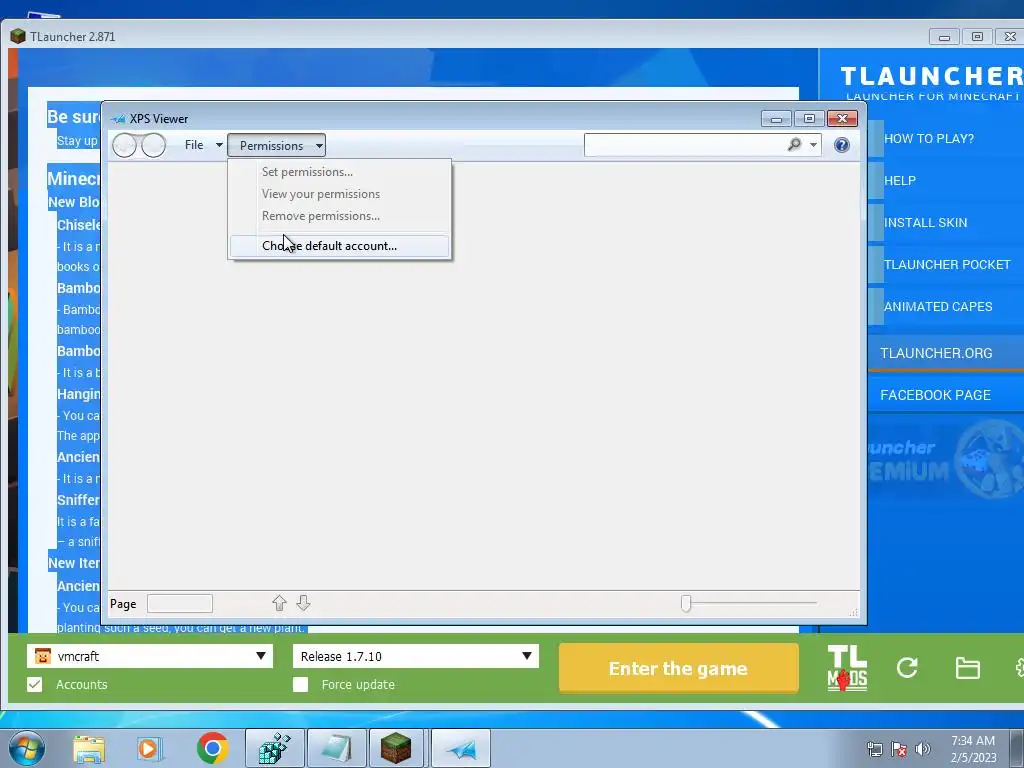Open the Release 1.7.10 version dropdown
This screenshot has width=1024, height=768.
(416, 656)
